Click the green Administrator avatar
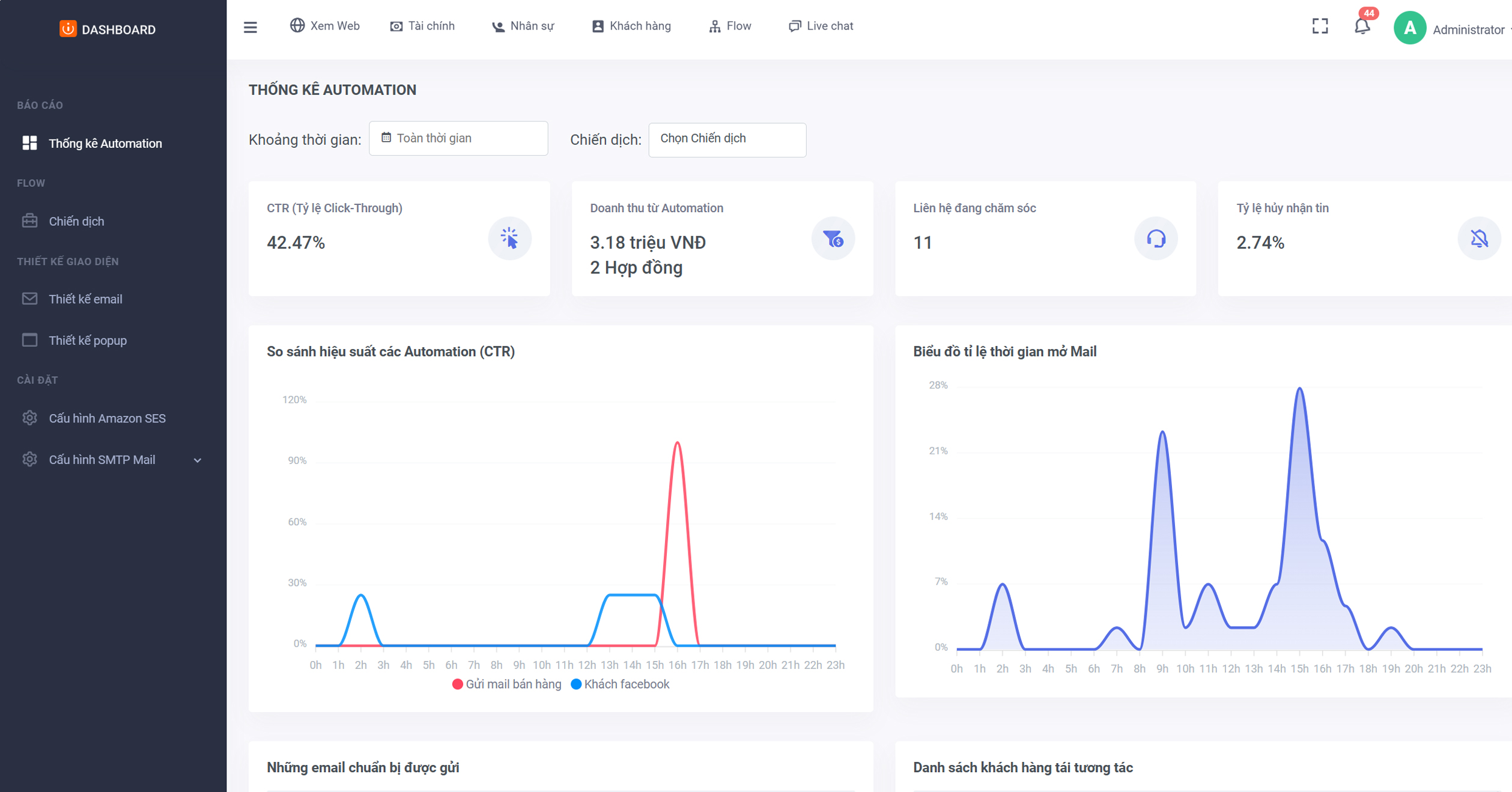The width and height of the screenshot is (1512, 792). [1409, 28]
